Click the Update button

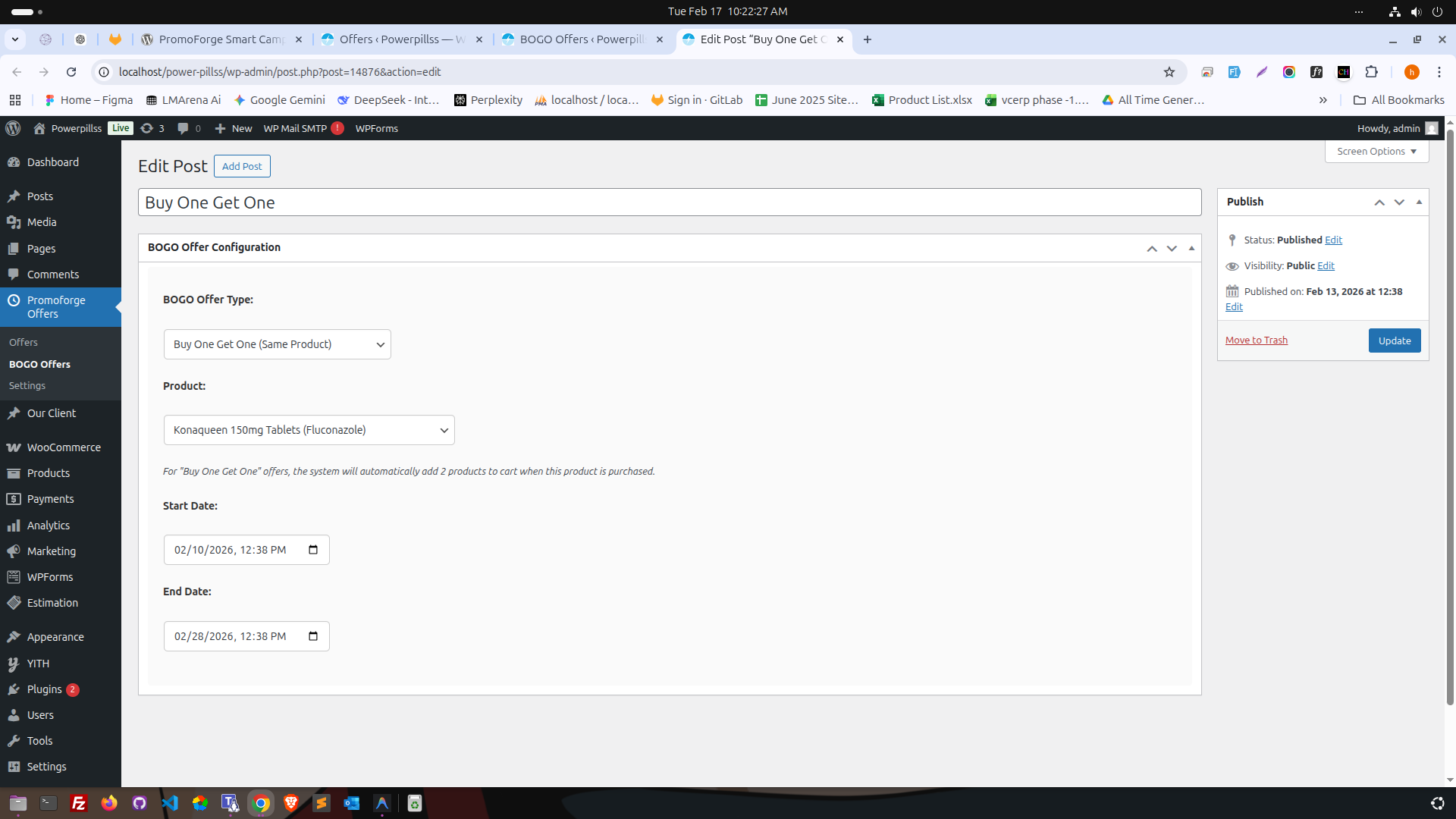pyautogui.click(x=1394, y=340)
